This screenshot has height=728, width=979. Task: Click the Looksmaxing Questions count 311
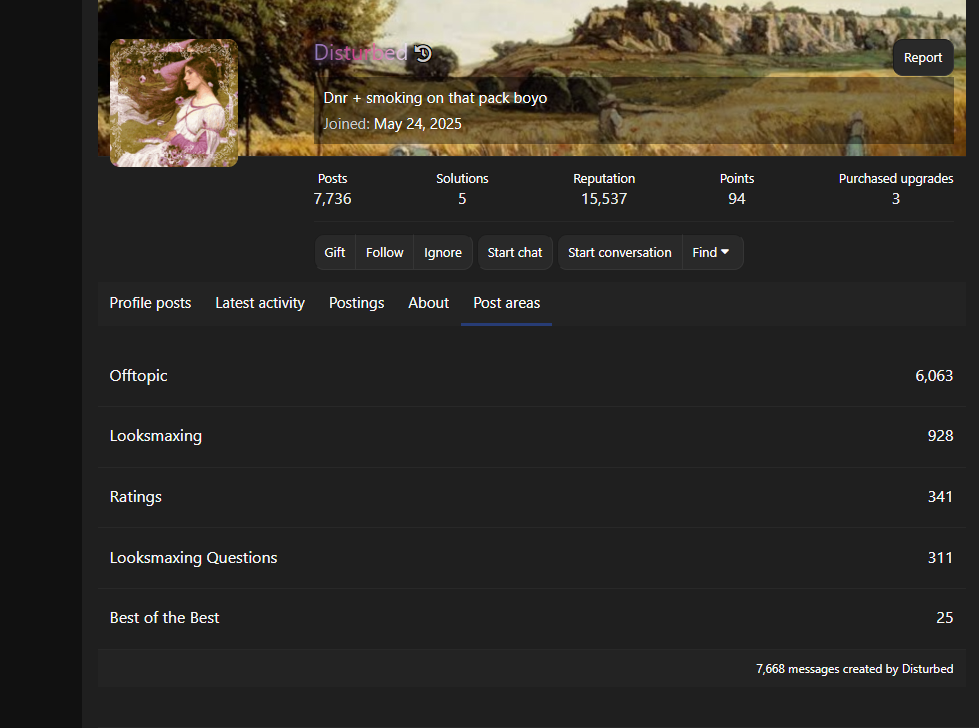coord(940,558)
